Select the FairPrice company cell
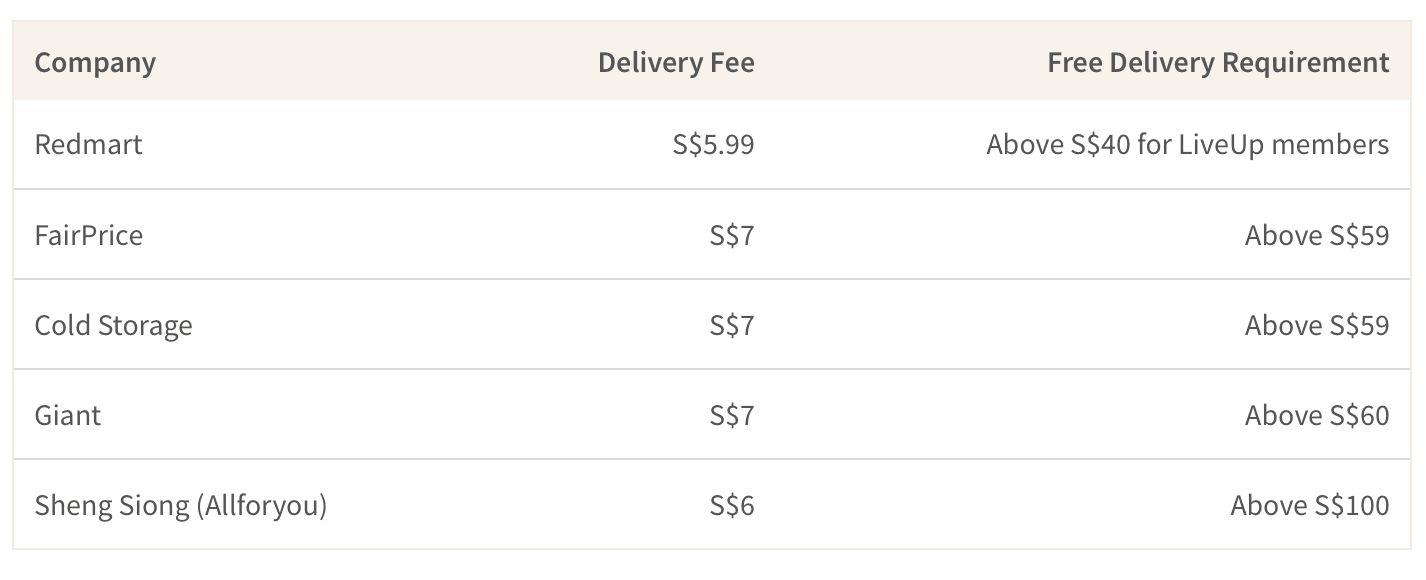This screenshot has width=1426, height=580. (x=89, y=235)
